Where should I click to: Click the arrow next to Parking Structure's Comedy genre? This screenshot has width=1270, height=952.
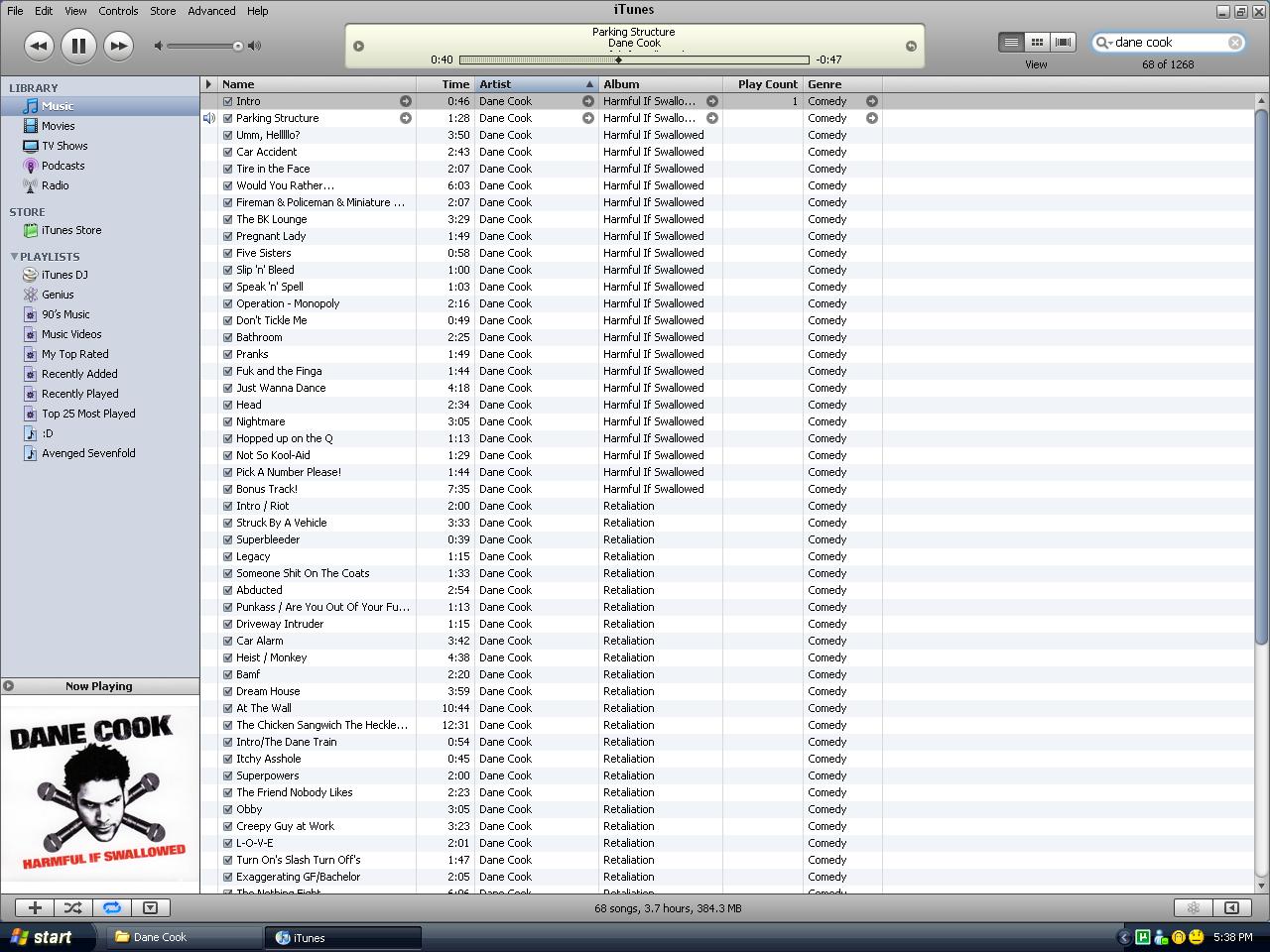click(872, 118)
